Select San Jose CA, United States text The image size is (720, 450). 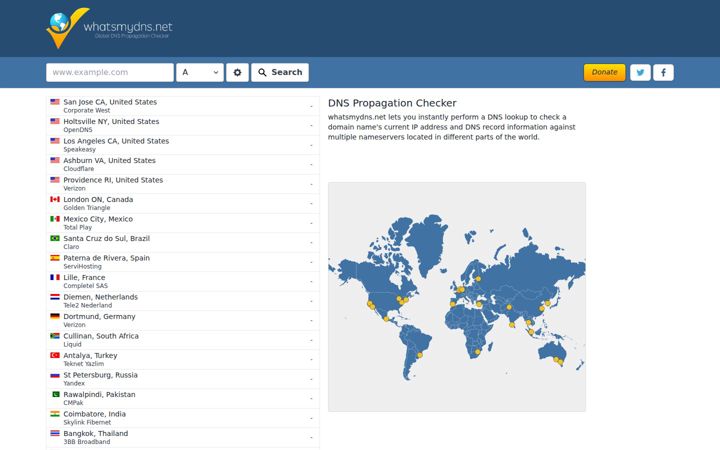tap(110, 102)
